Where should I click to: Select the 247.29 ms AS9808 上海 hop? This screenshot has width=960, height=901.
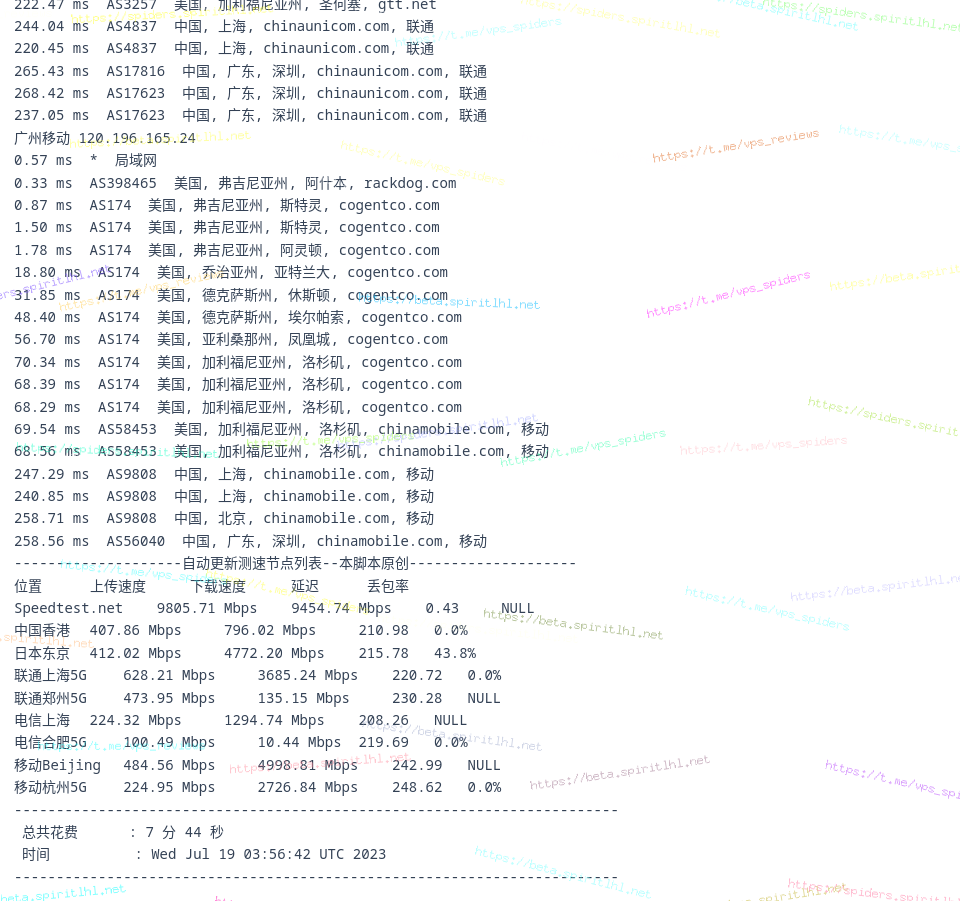(224, 474)
